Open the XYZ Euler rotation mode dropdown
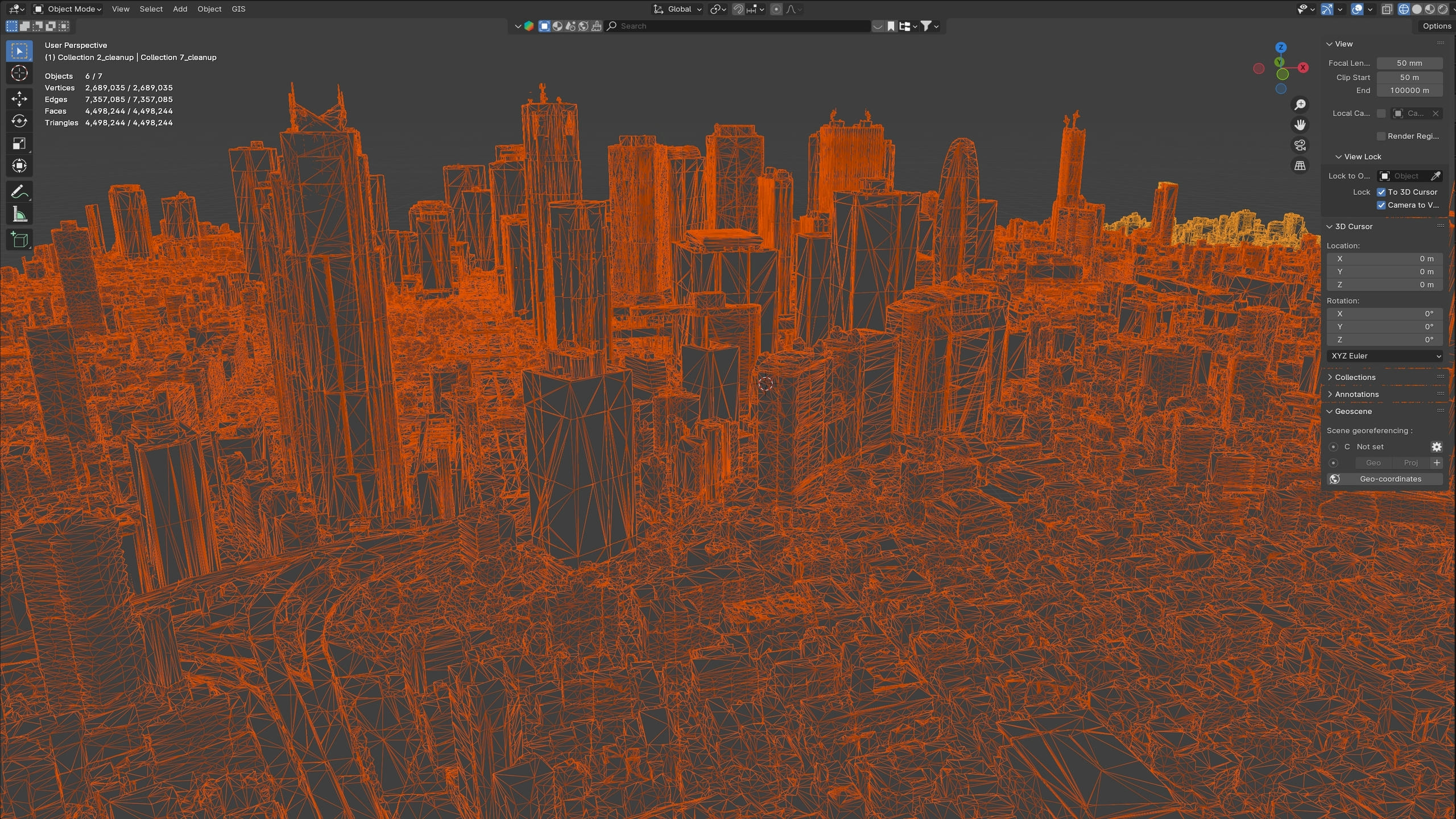The width and height of the screenshot is (1456, 819). [x=1384, y=356]
